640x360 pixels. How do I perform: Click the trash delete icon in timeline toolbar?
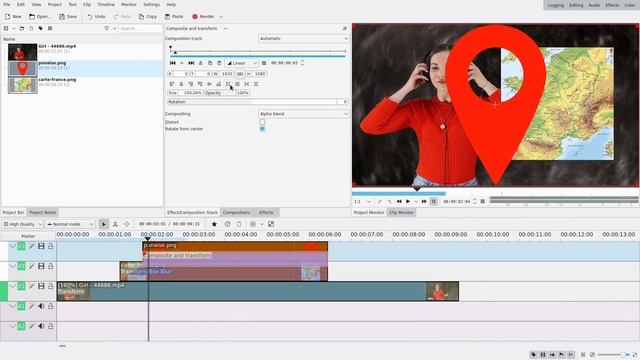pyautogui.click(x=239, y=224)
